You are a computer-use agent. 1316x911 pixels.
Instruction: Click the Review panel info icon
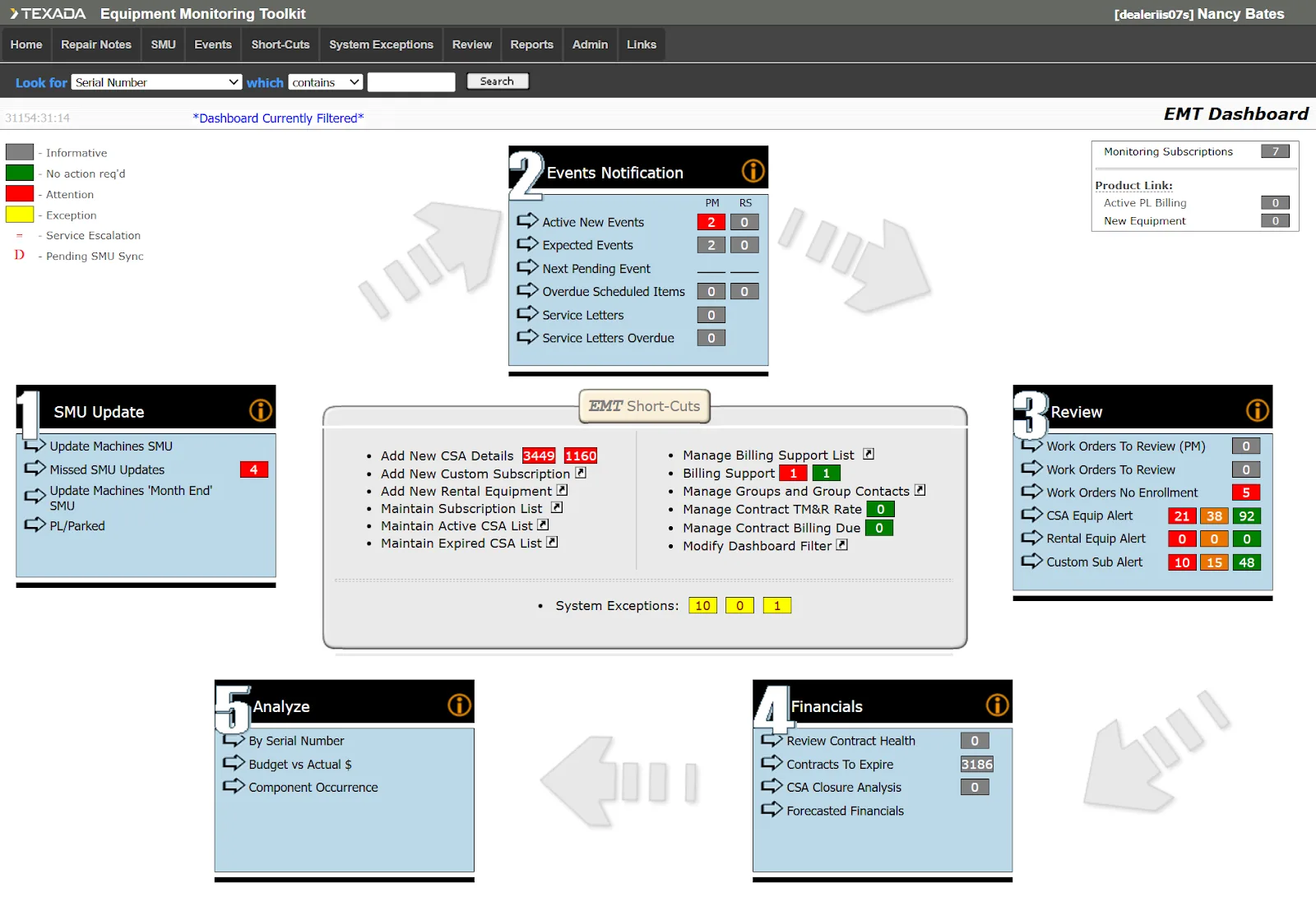tap(1257, 410)
